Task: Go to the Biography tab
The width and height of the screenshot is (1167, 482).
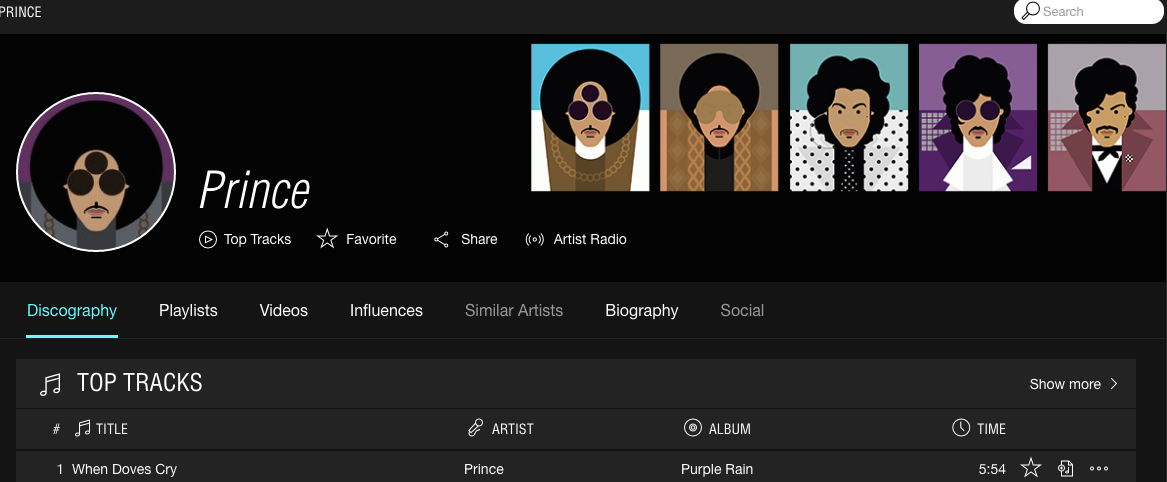Action: click(641, 311)
